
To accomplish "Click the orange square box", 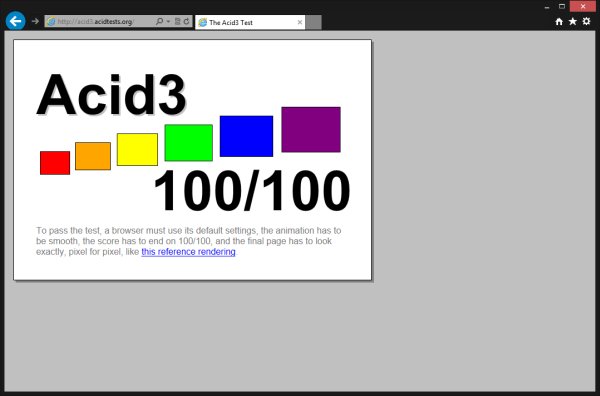I will (93, 156).
